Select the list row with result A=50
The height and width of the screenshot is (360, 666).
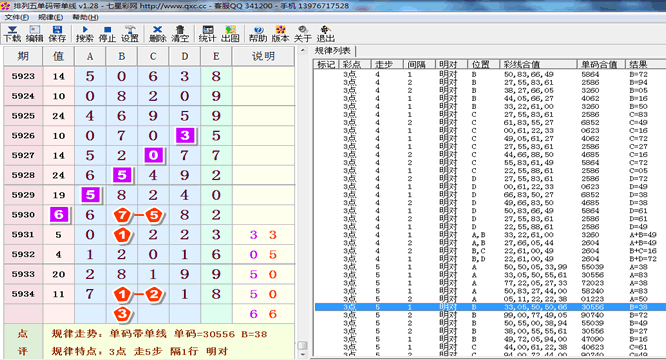coord(490,299)
